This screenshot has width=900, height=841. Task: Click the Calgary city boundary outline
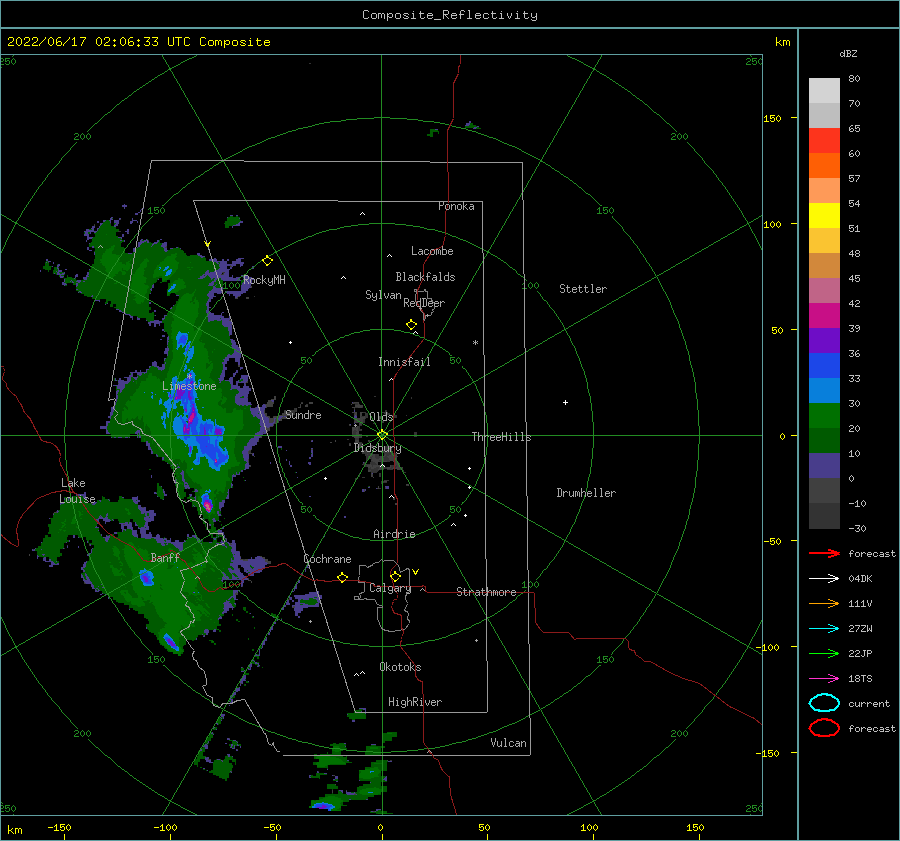383,596
